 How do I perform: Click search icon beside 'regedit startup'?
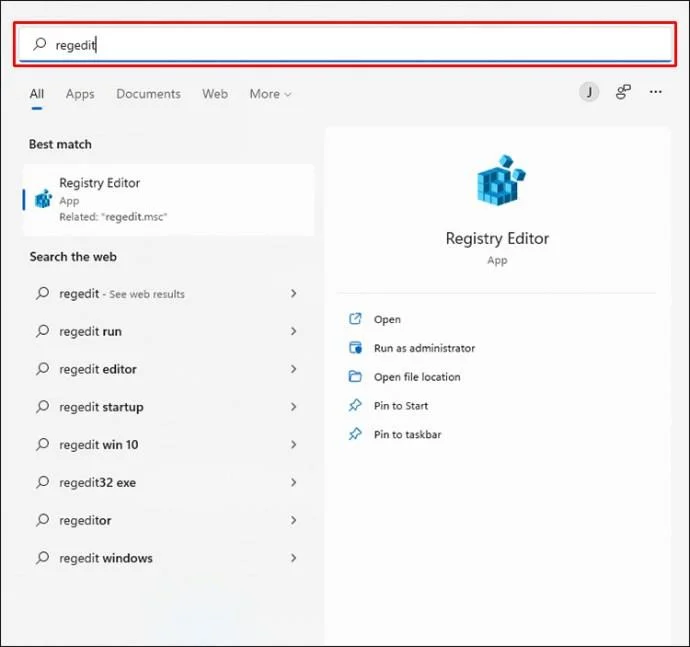click(x=42, y=406)
